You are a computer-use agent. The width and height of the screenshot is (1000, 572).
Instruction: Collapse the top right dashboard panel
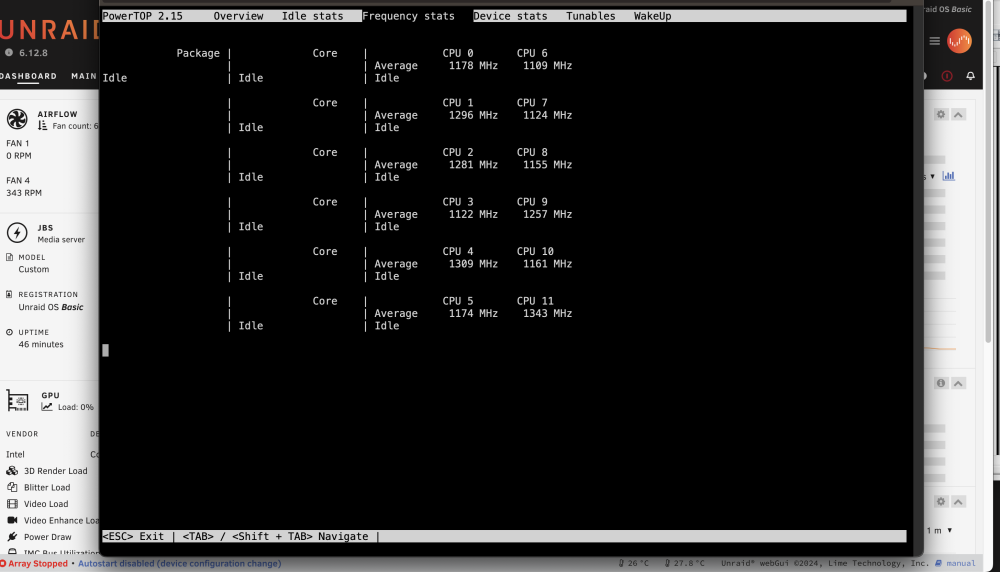pyautogui.click(x=958, y=115)
